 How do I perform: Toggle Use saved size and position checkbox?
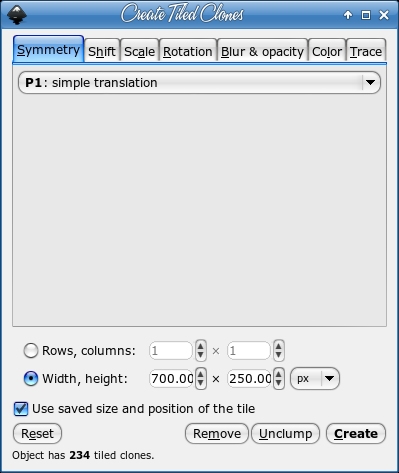[x=21, y=409]
